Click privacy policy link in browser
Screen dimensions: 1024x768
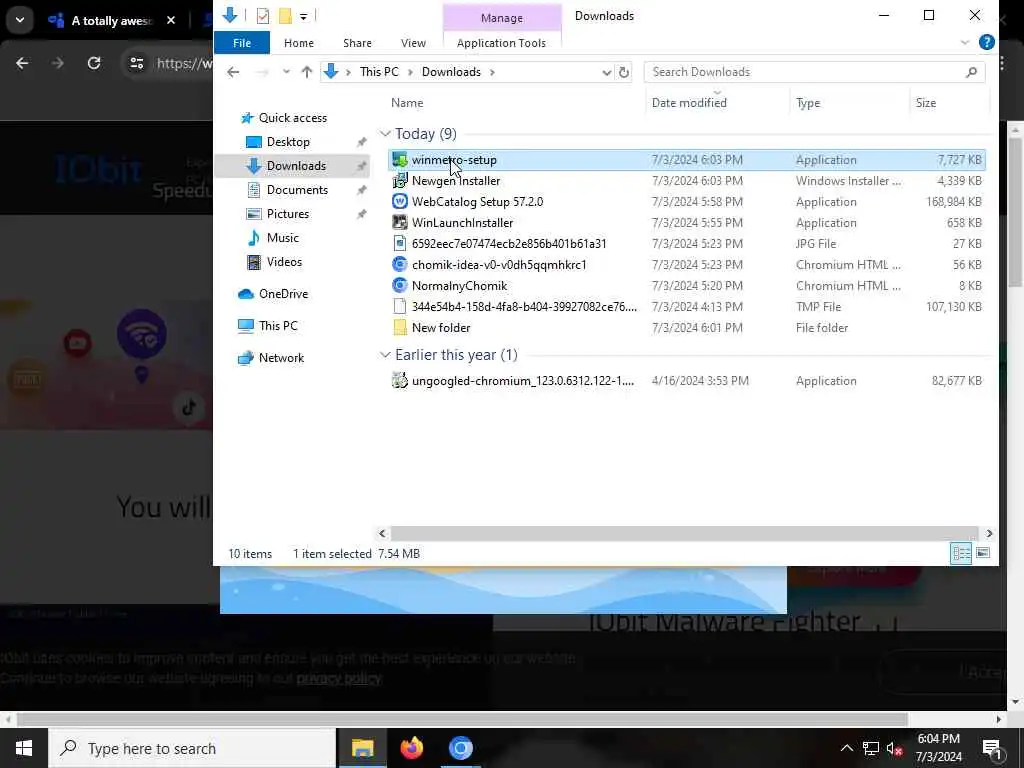338,678
